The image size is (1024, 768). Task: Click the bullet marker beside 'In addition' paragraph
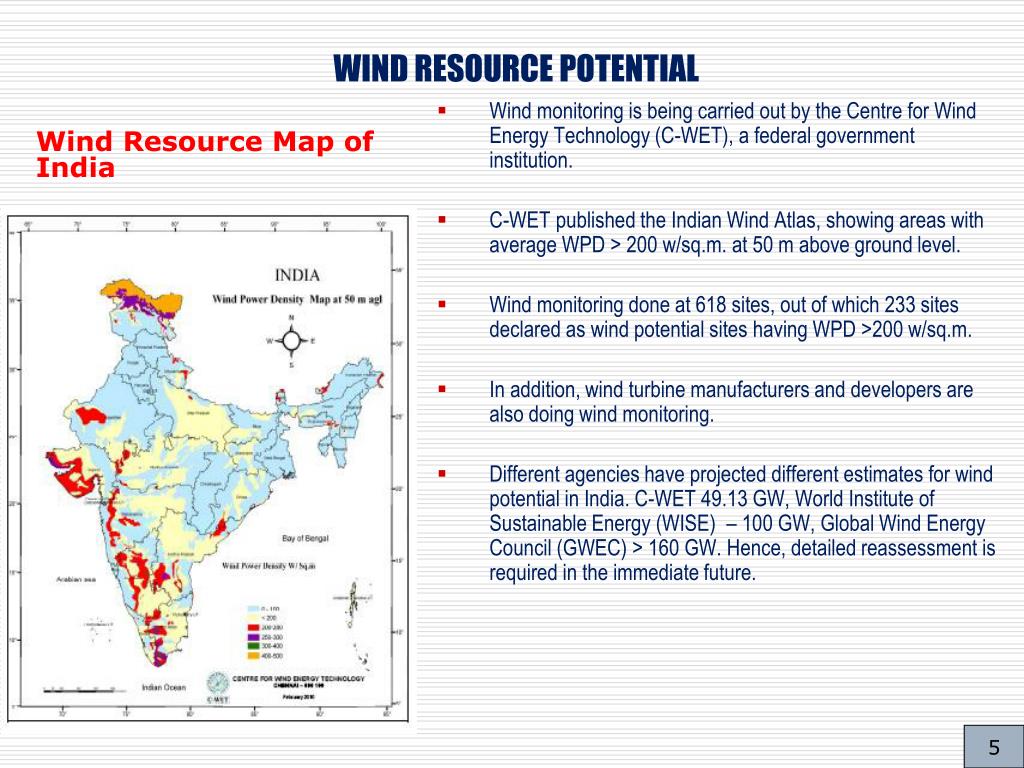click(442, 389)
